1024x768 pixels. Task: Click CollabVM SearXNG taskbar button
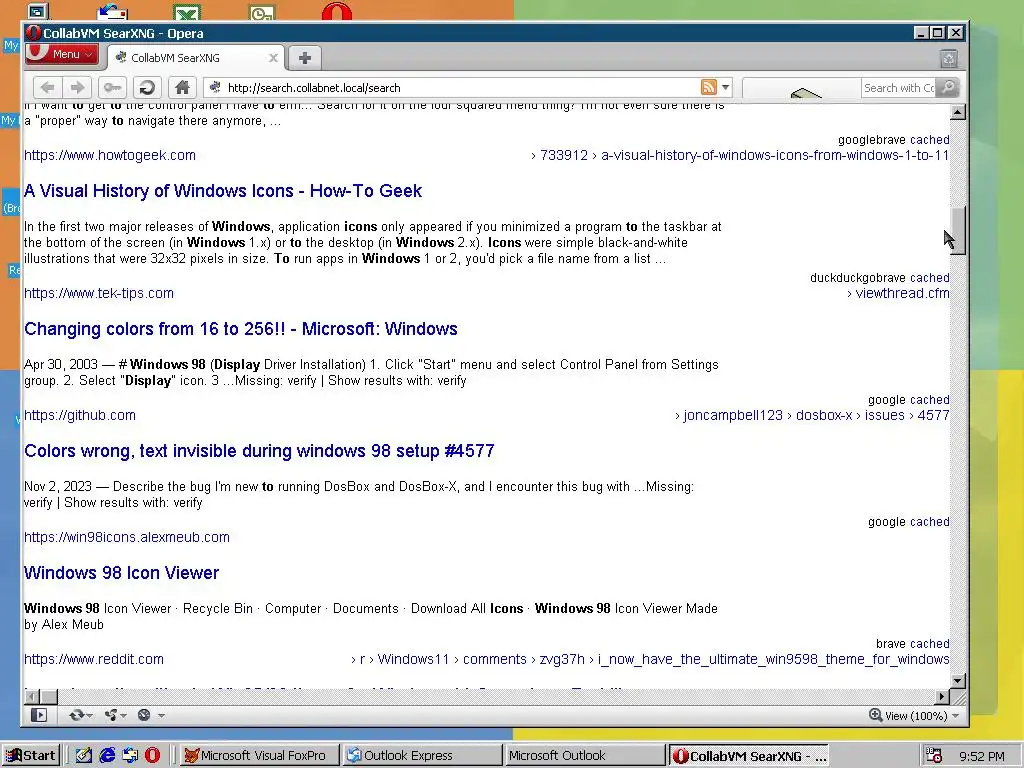pos(748,756)
